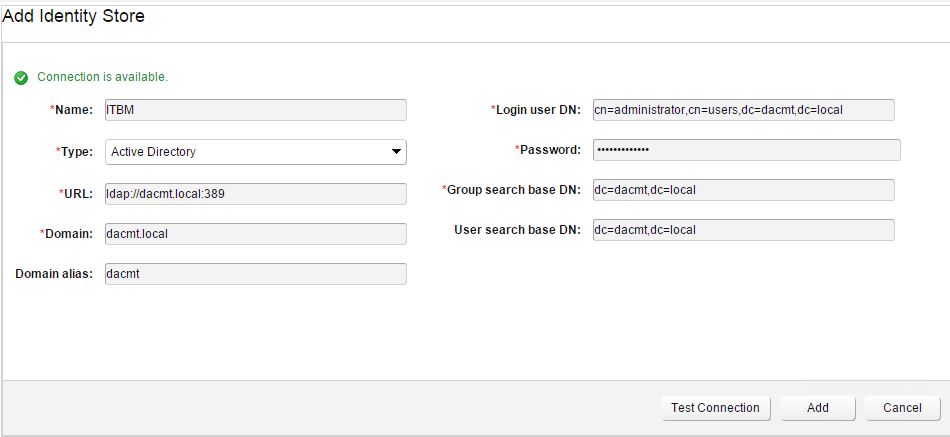
Task: Open the Type dropdown arrow
Action: tap(396, 152)
